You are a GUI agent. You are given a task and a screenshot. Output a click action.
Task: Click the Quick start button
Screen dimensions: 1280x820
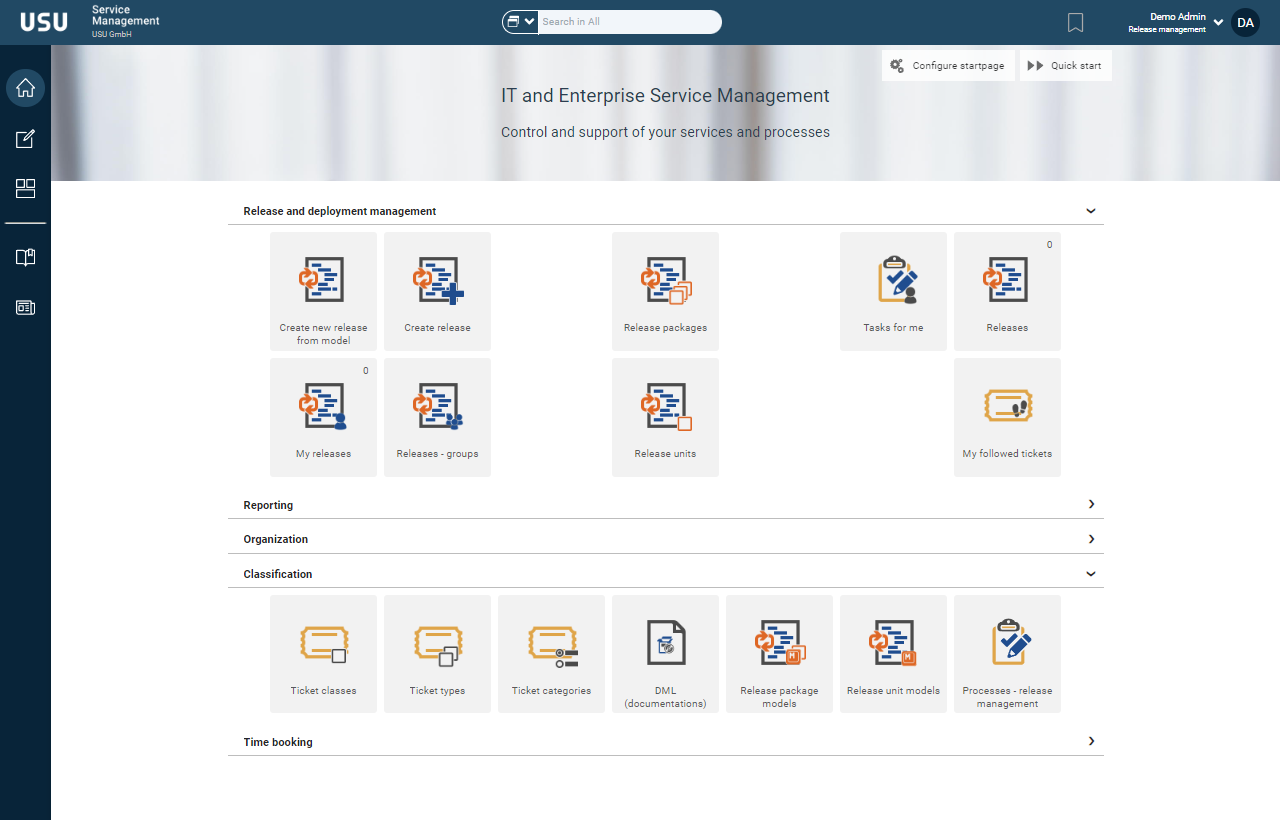(1065, 66)
